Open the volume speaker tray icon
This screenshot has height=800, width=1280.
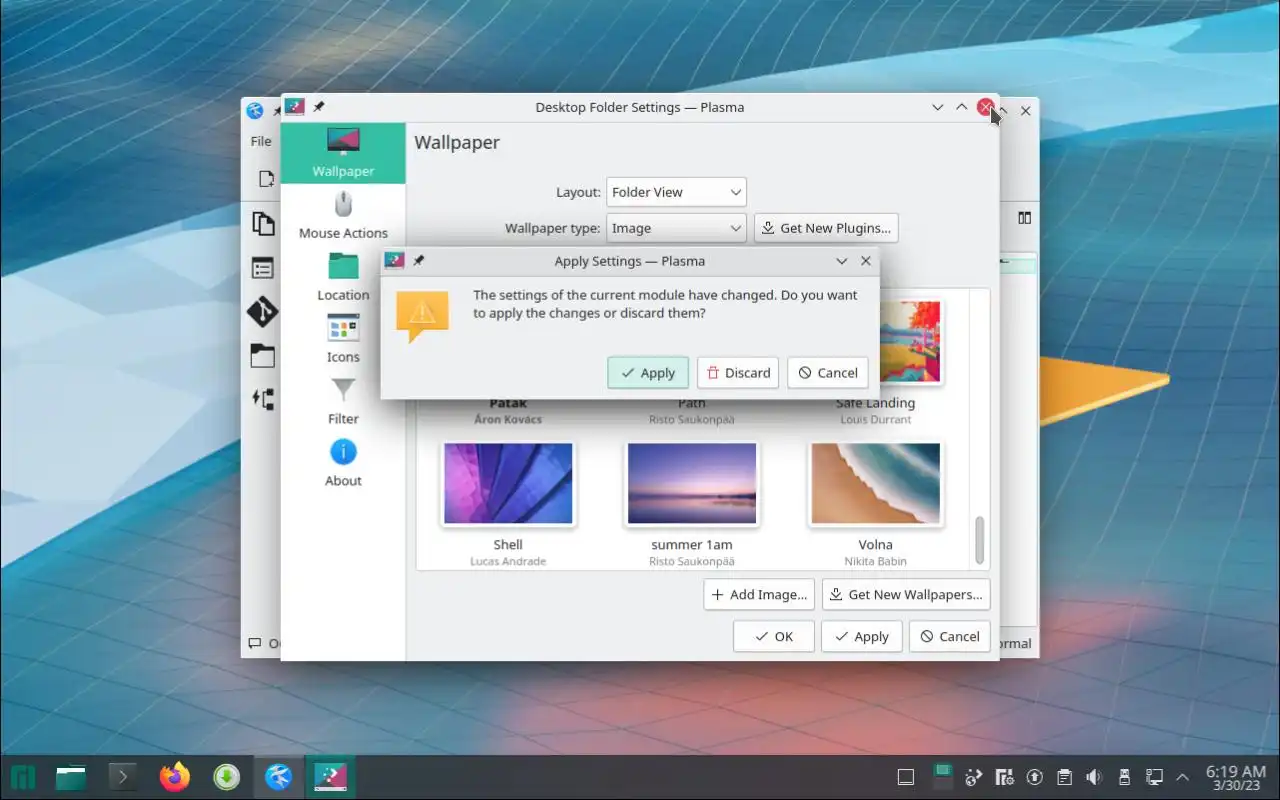tap(1094, 777)
